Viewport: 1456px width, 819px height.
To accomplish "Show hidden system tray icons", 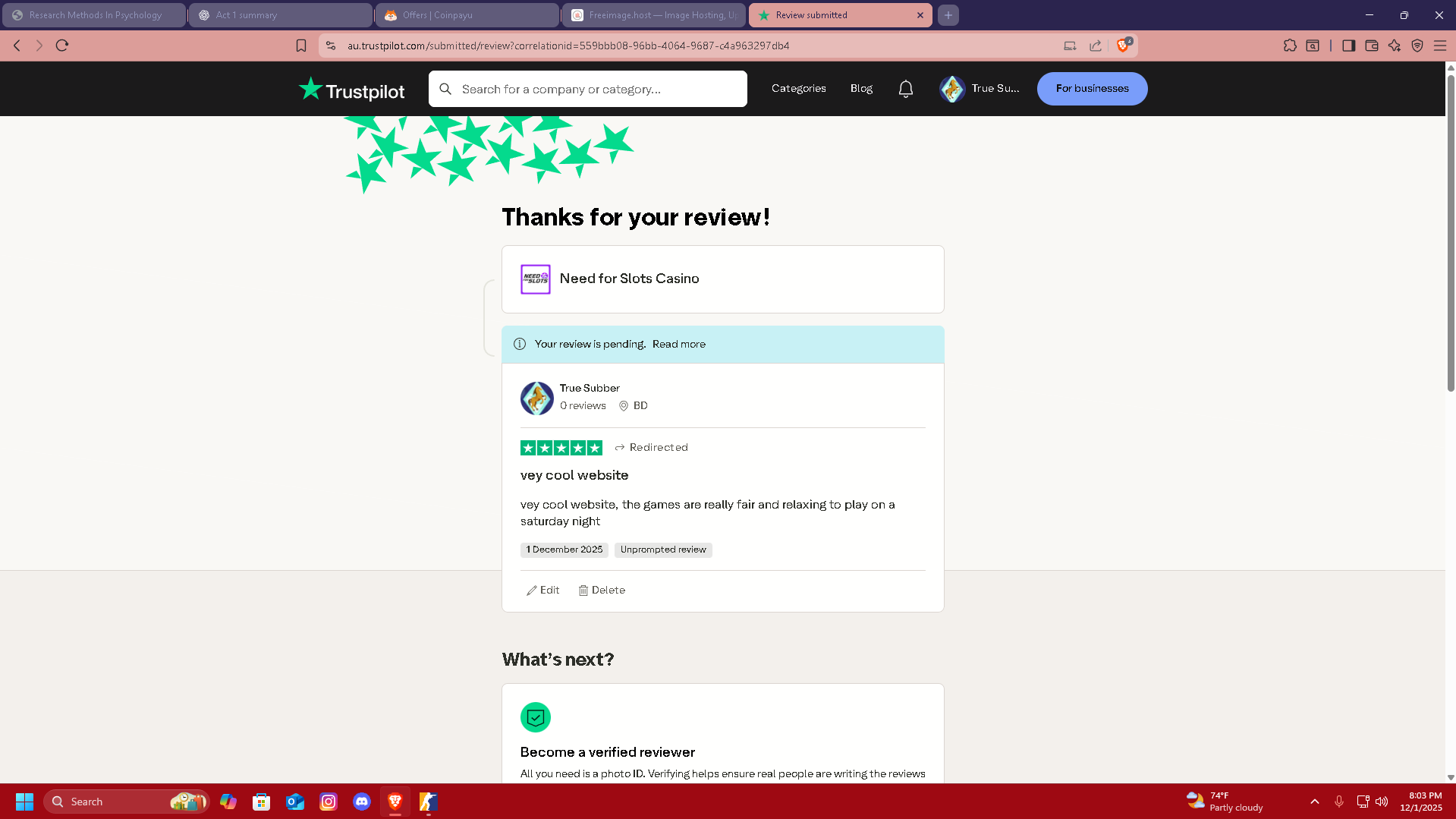I will [x=1315, y=802].
